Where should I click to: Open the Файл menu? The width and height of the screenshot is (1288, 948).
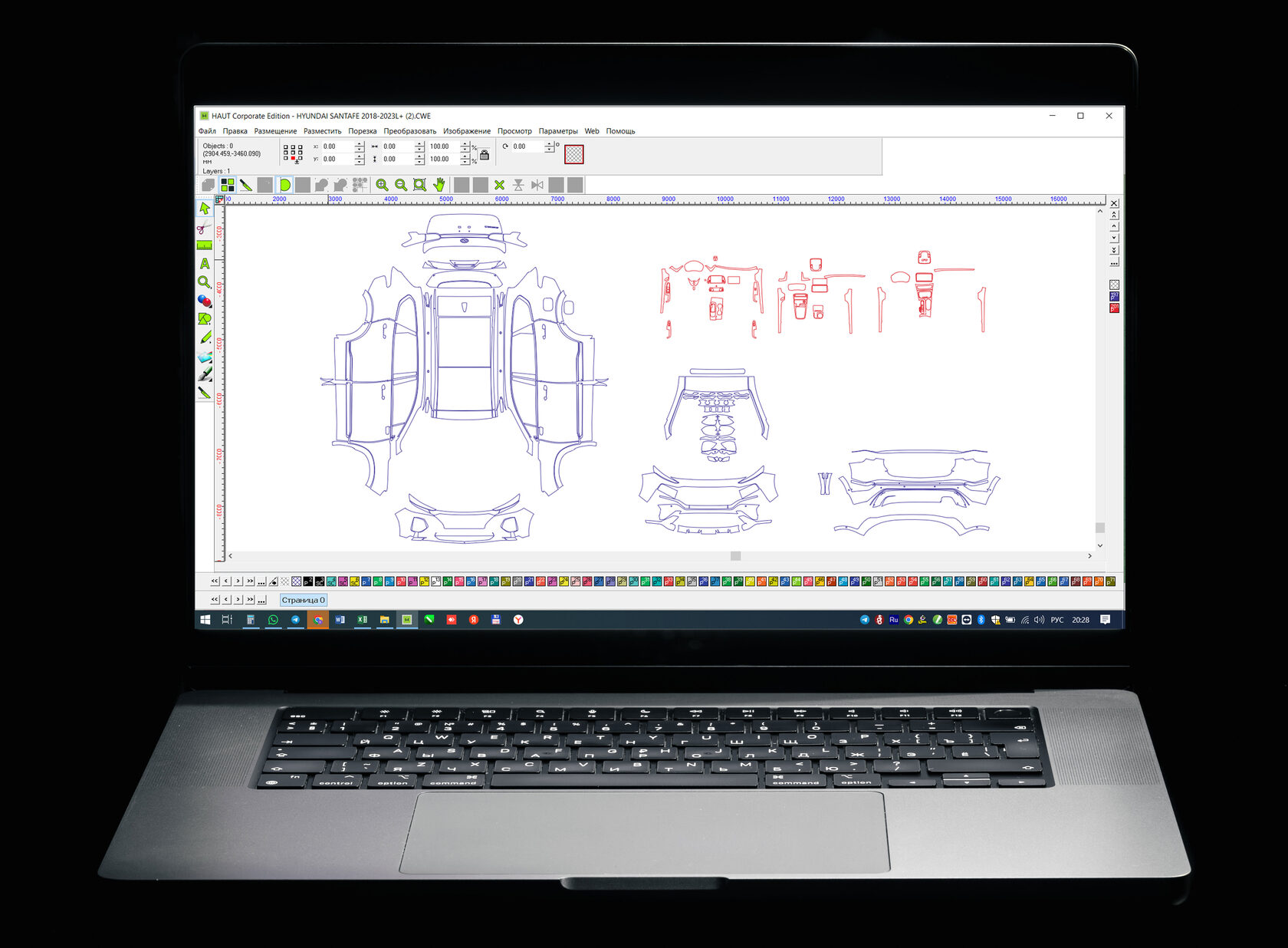[x=207, y=131]
